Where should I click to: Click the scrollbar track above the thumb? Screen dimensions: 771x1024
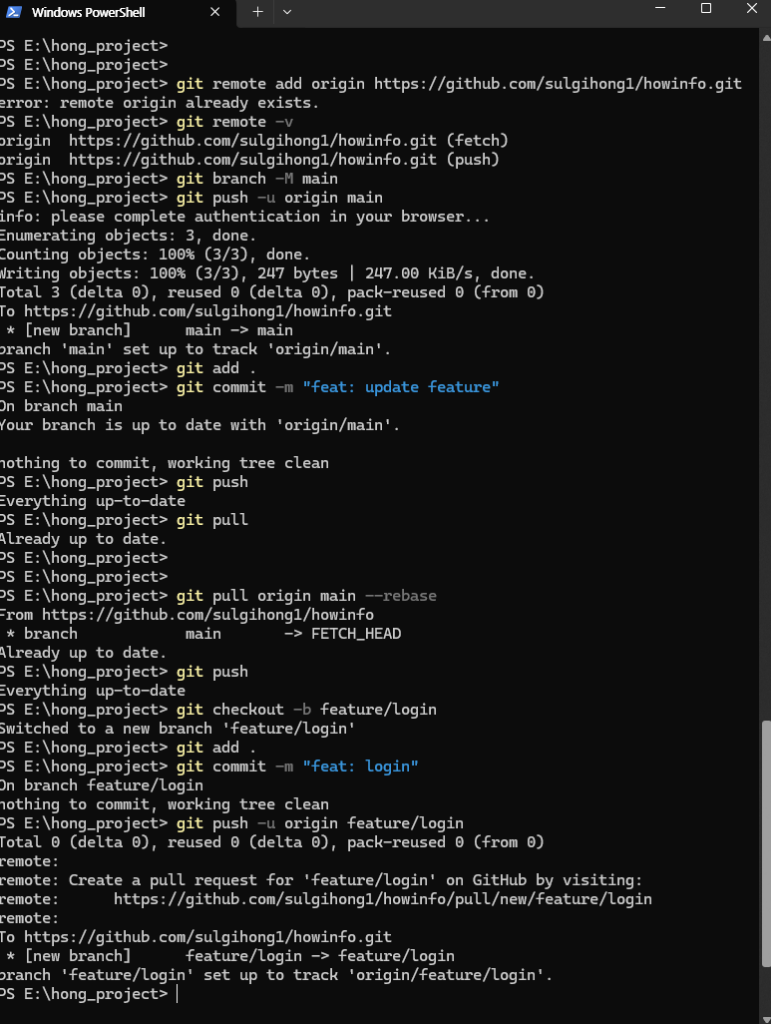coord(765,400)
